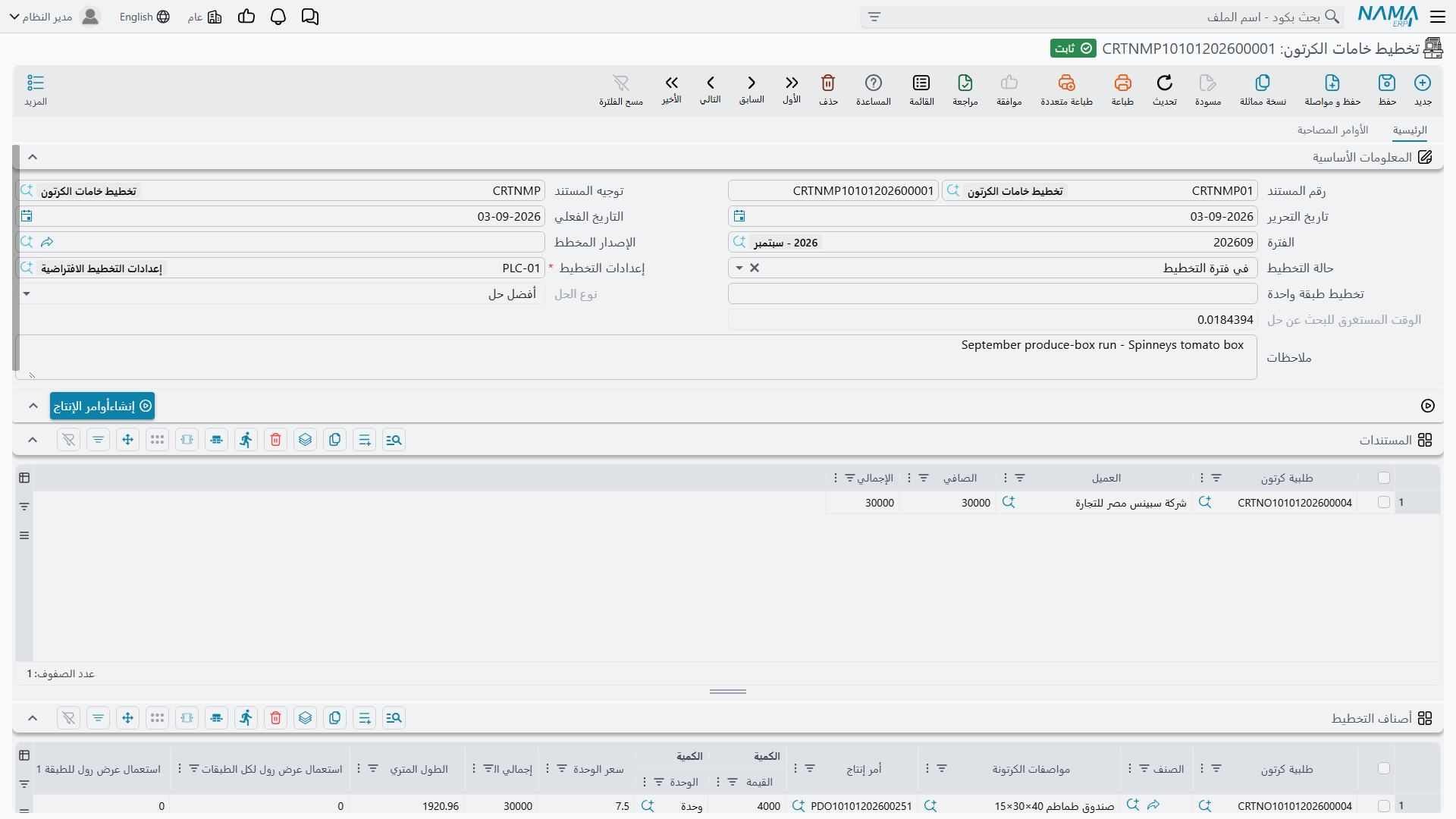Open حالة التخطيط dropdown arrow

pyautogui.click(x=739, y=268)
